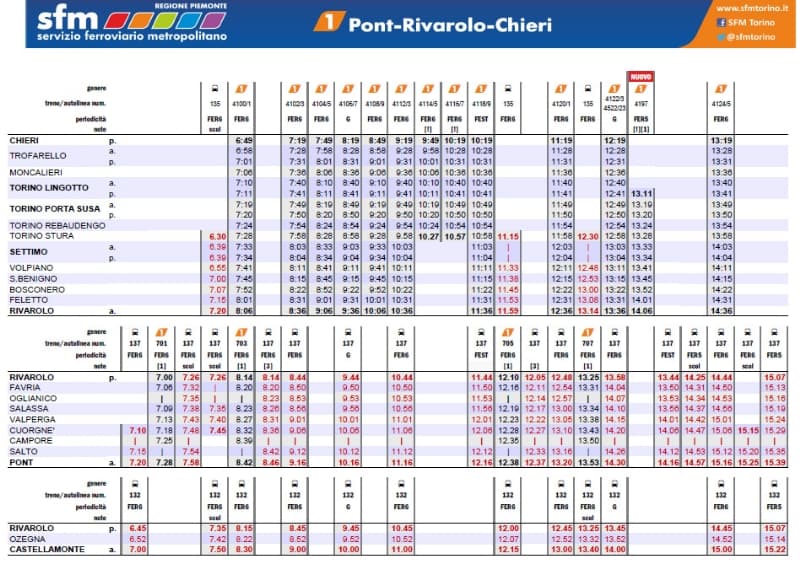The height and width of the screenshot is (569, 800).
Task: Click the red NUOVO badge above train 4197
Action: (x=640, y=76)
